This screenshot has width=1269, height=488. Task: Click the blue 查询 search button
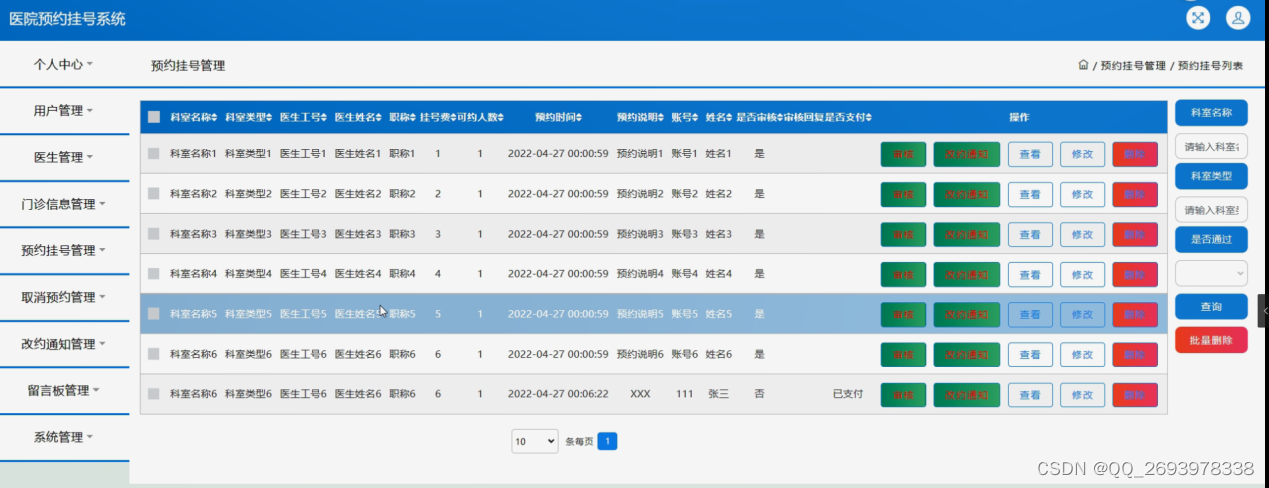(x=1211, y=307)
